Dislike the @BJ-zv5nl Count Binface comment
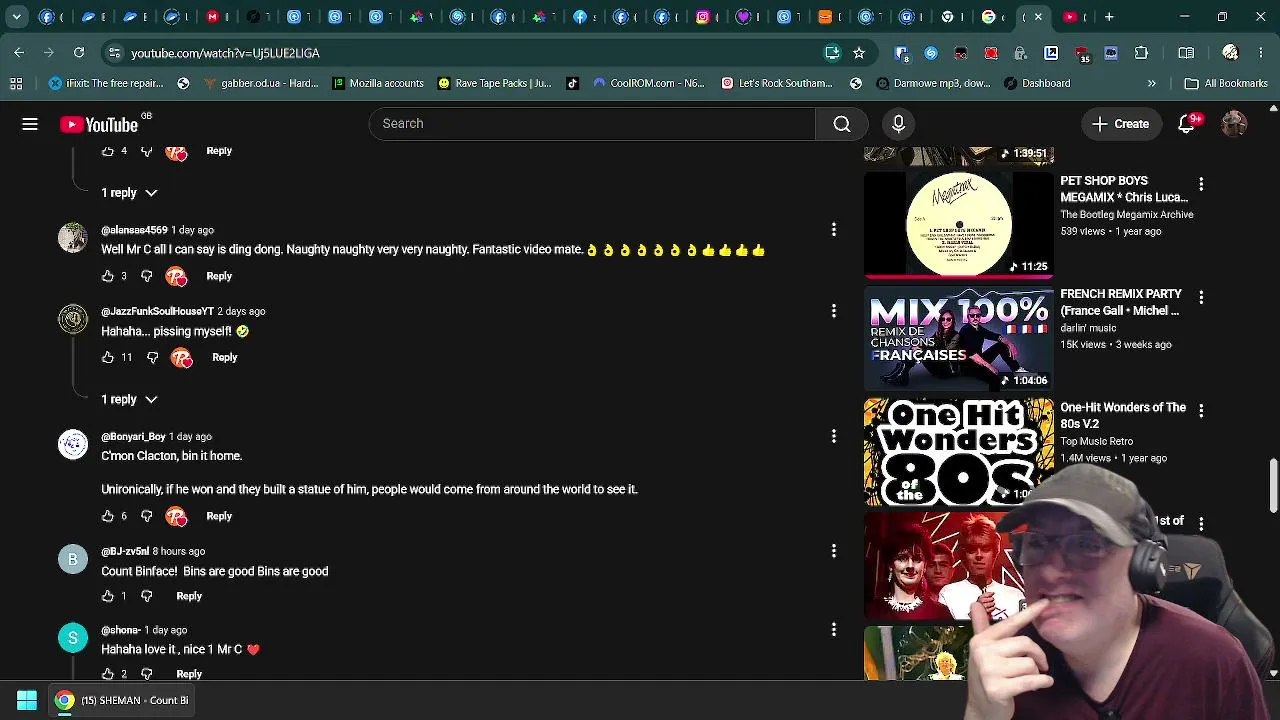1280x720 pixels. click(x=146, y=596)
